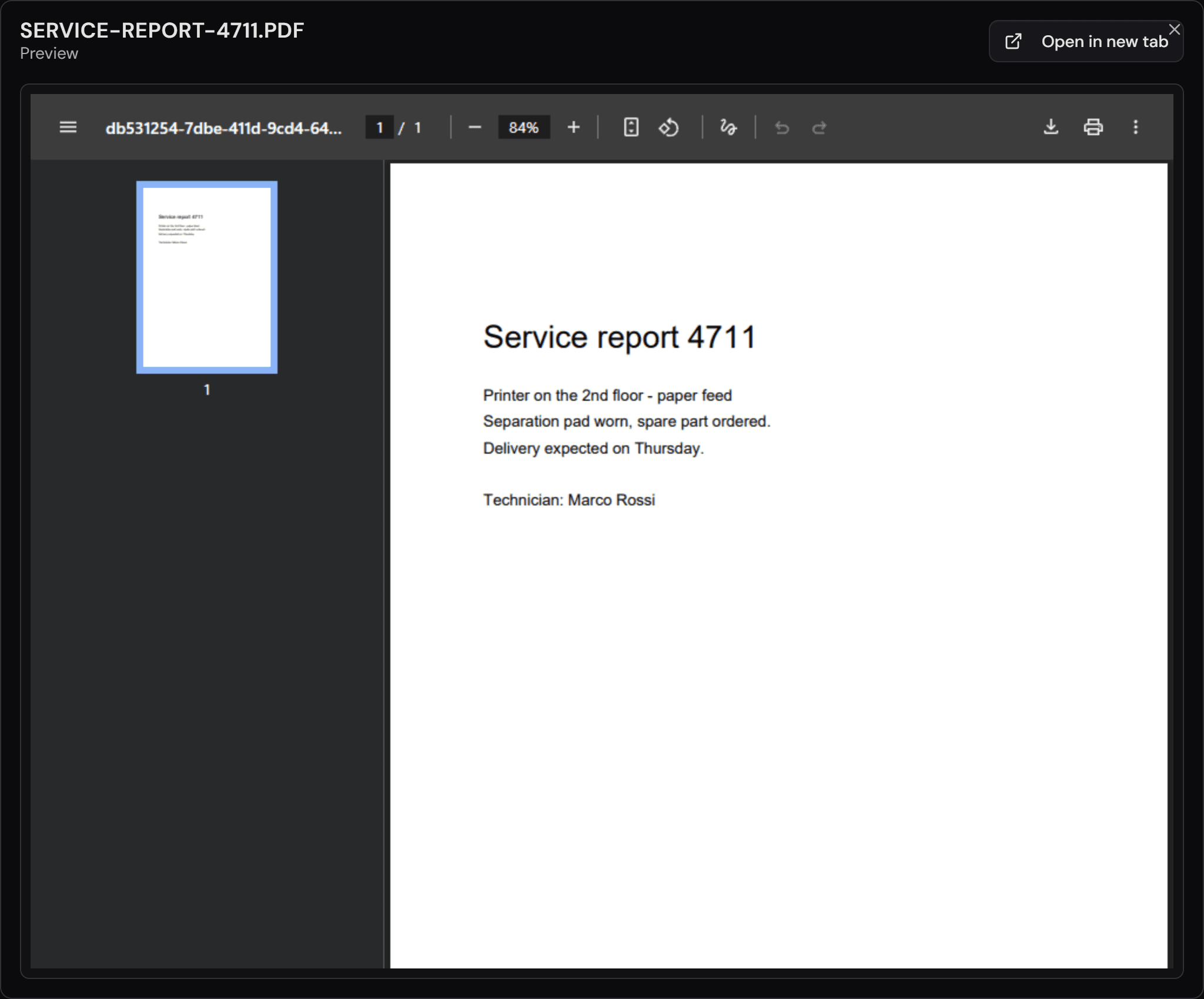Click the current page number field

[380, 128]
